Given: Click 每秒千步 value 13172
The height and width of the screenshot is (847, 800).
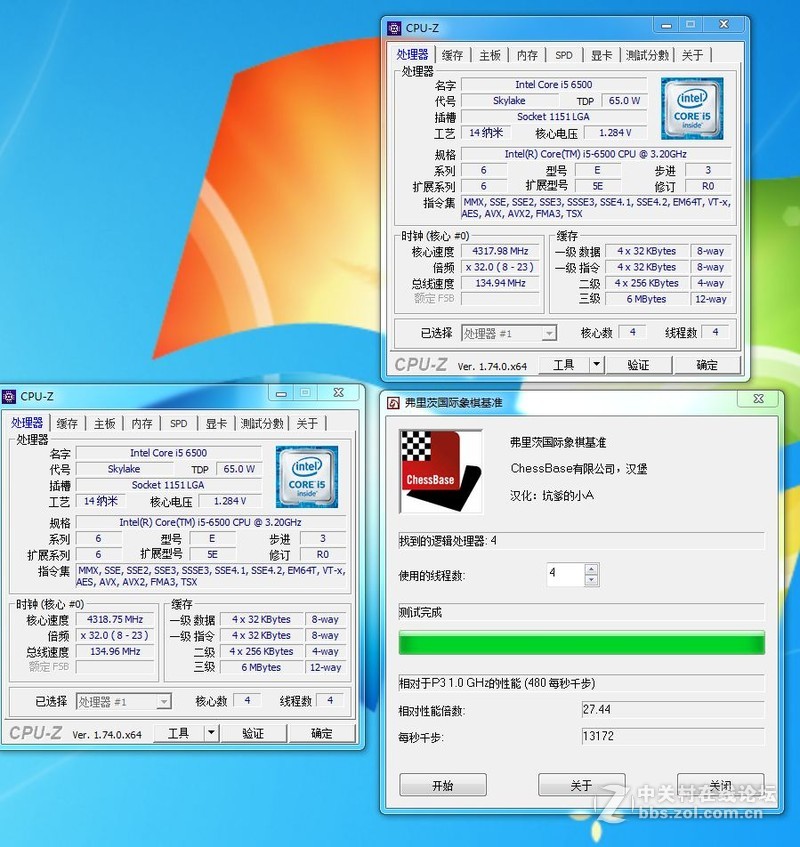Looking at the screenshot, I should (x=673, y=736).
